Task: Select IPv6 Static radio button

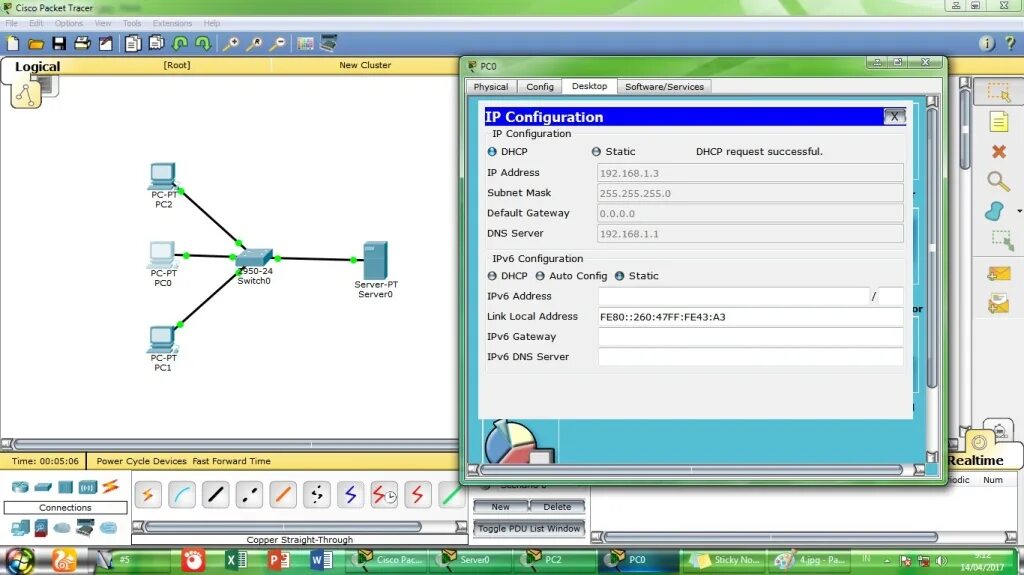Action: click(619, 276)
